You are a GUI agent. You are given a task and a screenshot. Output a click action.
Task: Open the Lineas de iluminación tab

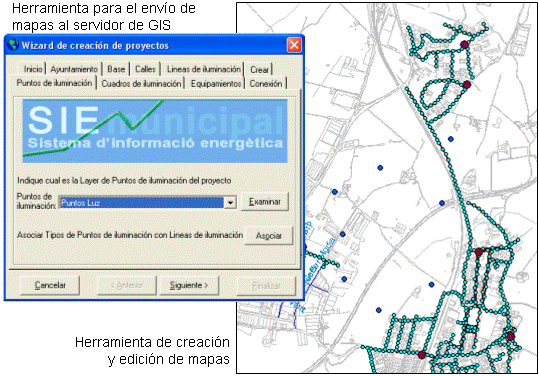pos(204,69)
